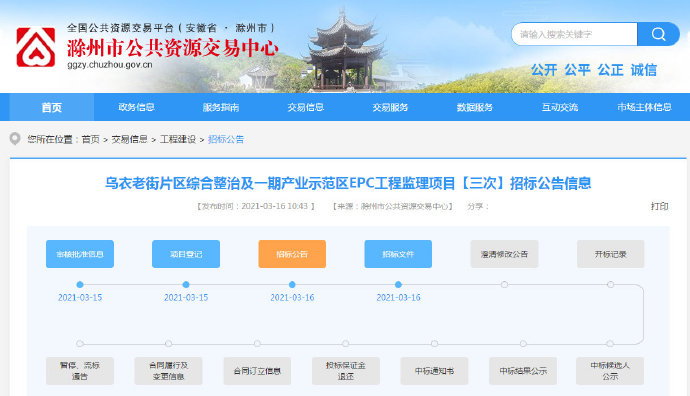Click the 2021-03-15 date below 项目登记
The image size is (690, 396).
click(x=186, y=297)
